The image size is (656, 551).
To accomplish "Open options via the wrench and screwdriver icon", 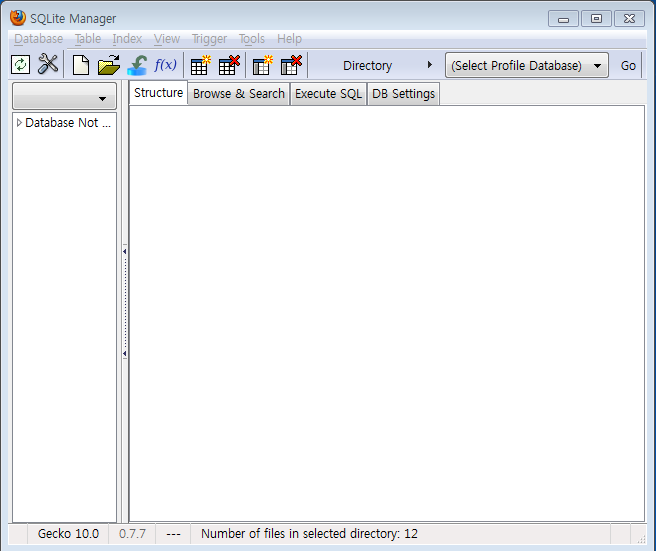I will pyautogui.click(x=48, y=64).
